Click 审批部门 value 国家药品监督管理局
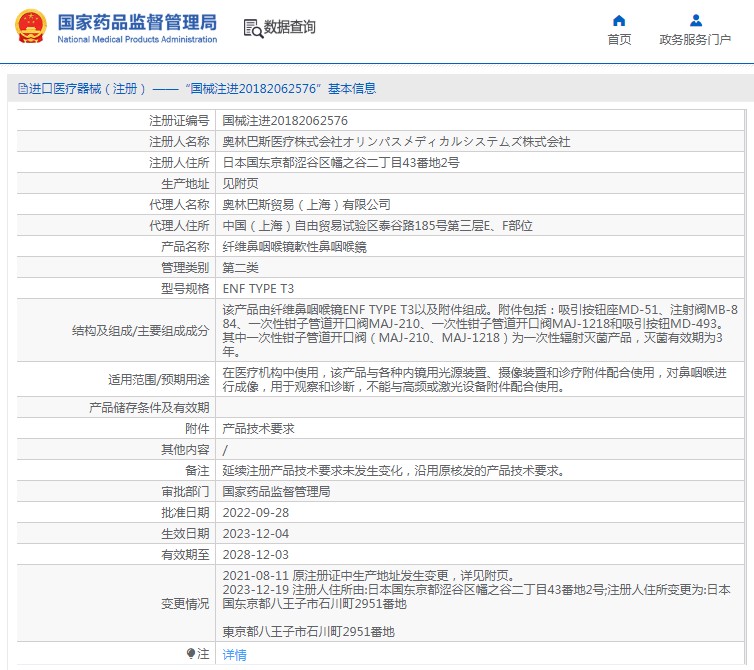 pos(276,492)
